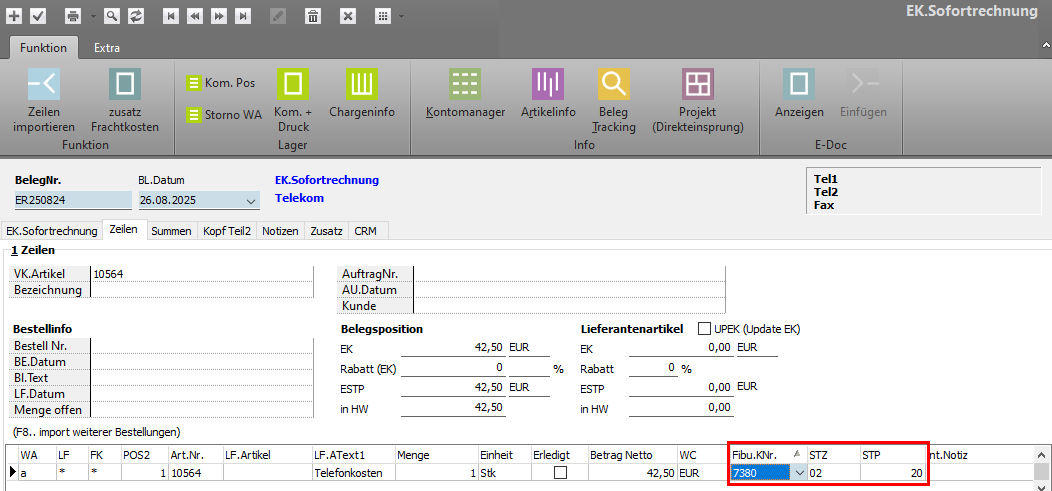Open the CRM tab

pos(366,231)
